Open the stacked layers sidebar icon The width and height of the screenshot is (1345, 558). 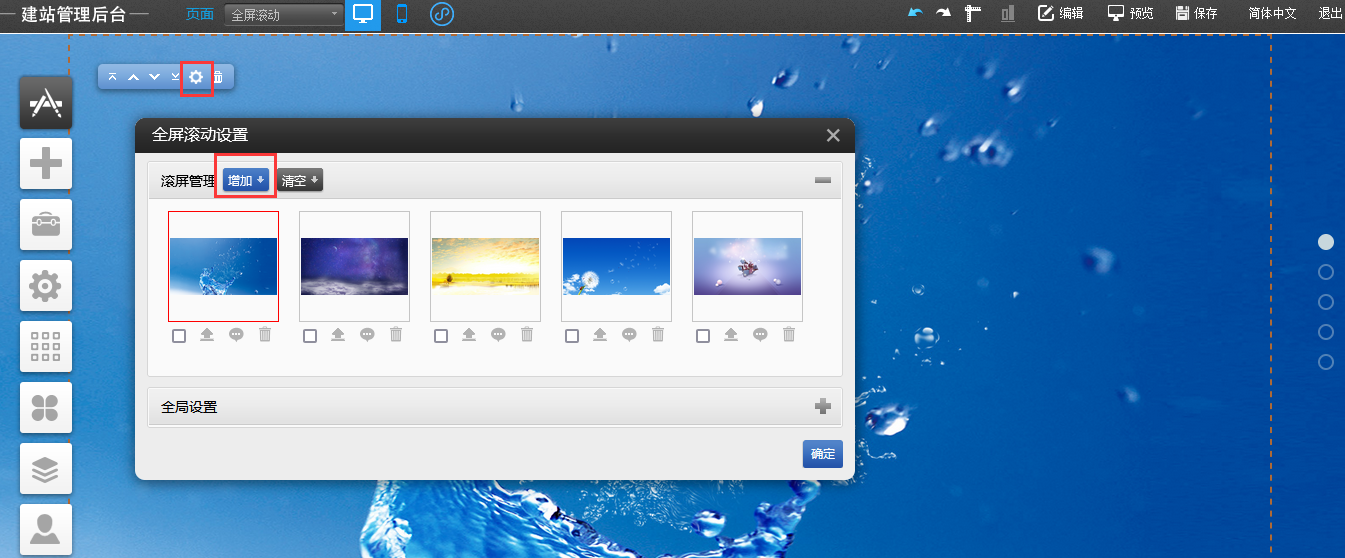46,469
